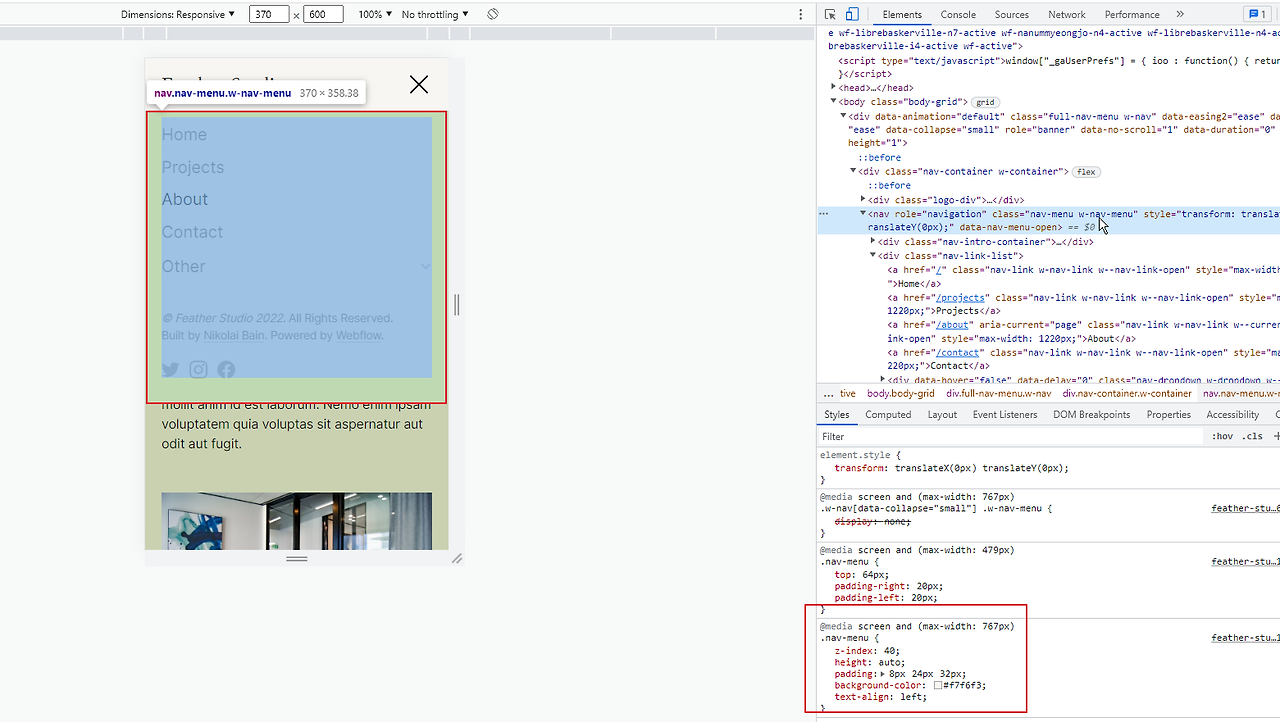Viewport: 1280px width, 722px height.
Task: Click the #f7f6f3 background-color swatch
Action: (938, 686)
